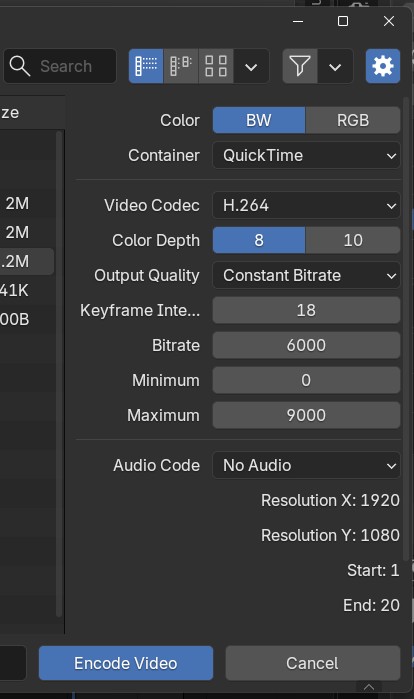
Task: Open the Audio Codec No Audio menu
Action: click(x=307, y=465)
